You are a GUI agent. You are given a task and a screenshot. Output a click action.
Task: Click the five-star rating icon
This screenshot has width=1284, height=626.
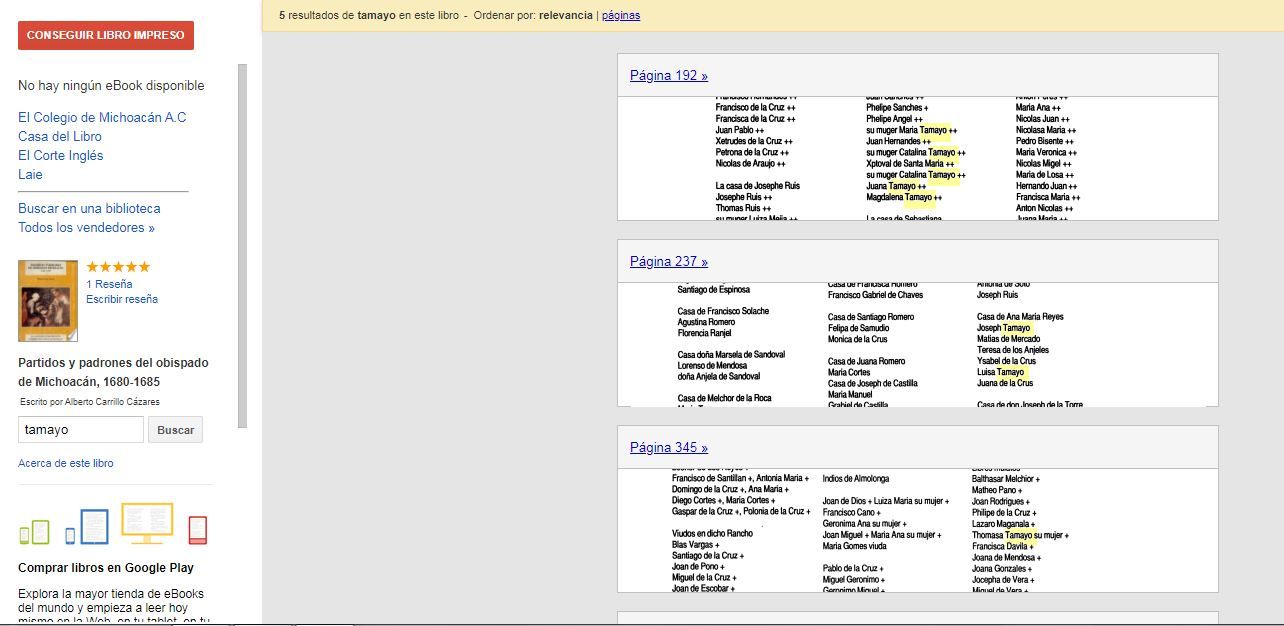118,267
